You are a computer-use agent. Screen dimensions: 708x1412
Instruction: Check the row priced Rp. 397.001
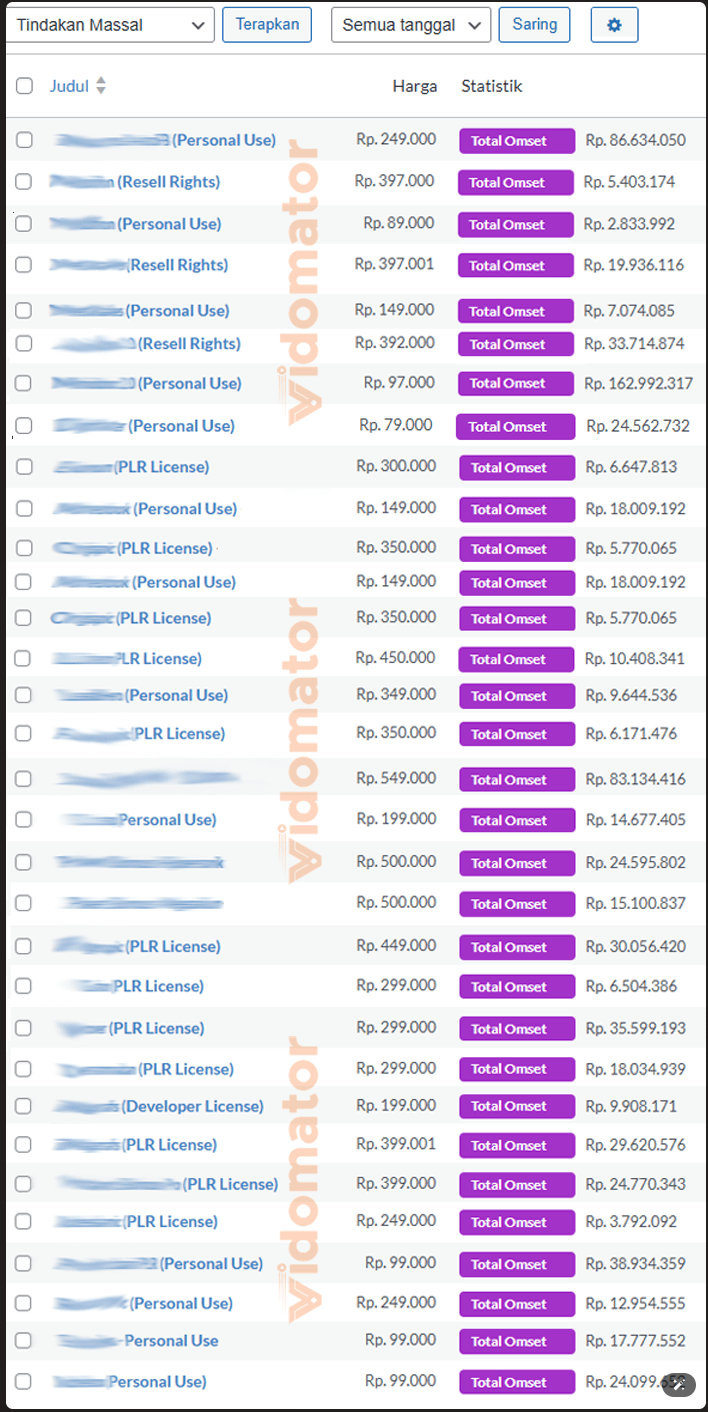(24, 265)
